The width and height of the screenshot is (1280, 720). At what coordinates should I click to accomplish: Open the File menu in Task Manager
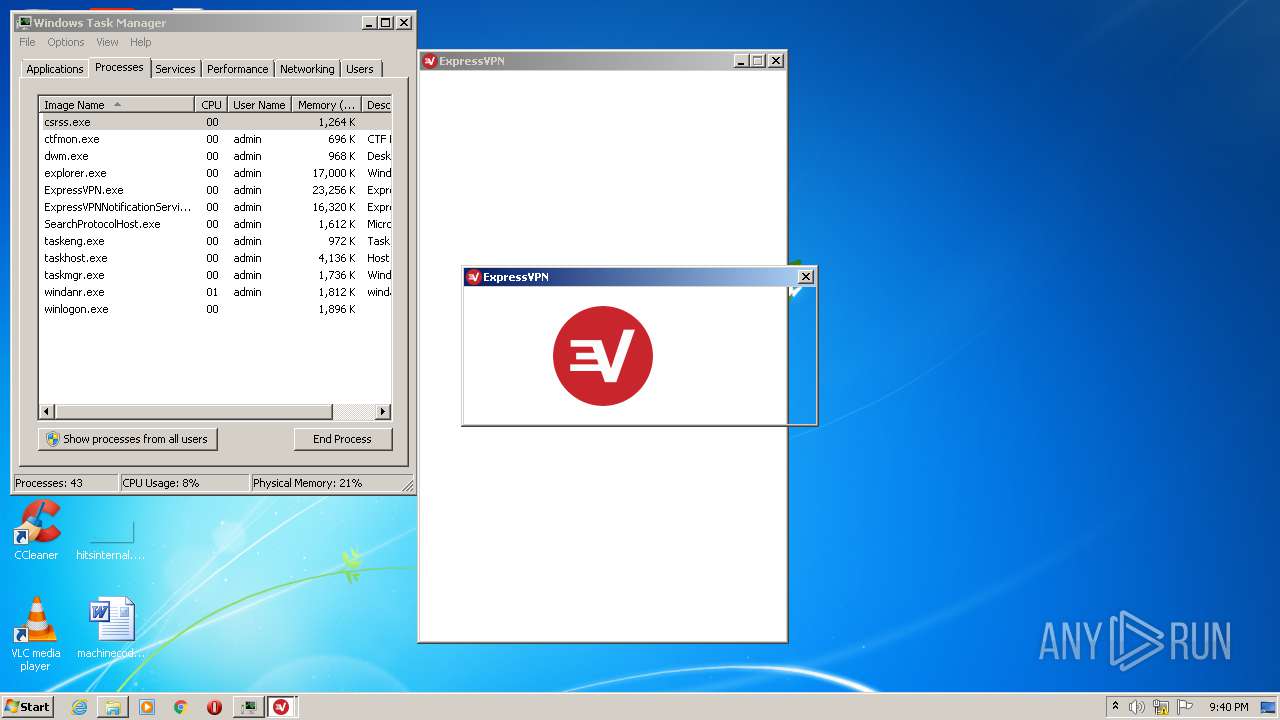(27, 42)
